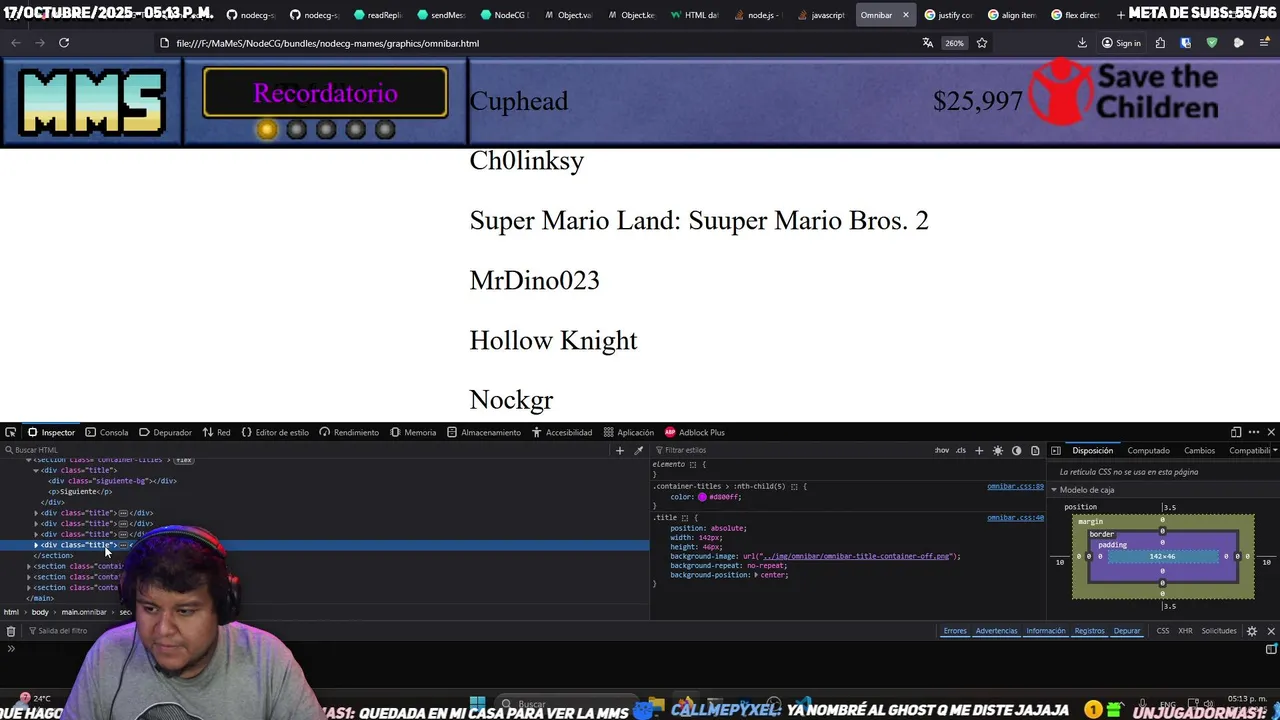The width and height of the screenshot is (1280, 720).
Task: Collapse the Modelo de caja section
Action: tap(1053, 490)
